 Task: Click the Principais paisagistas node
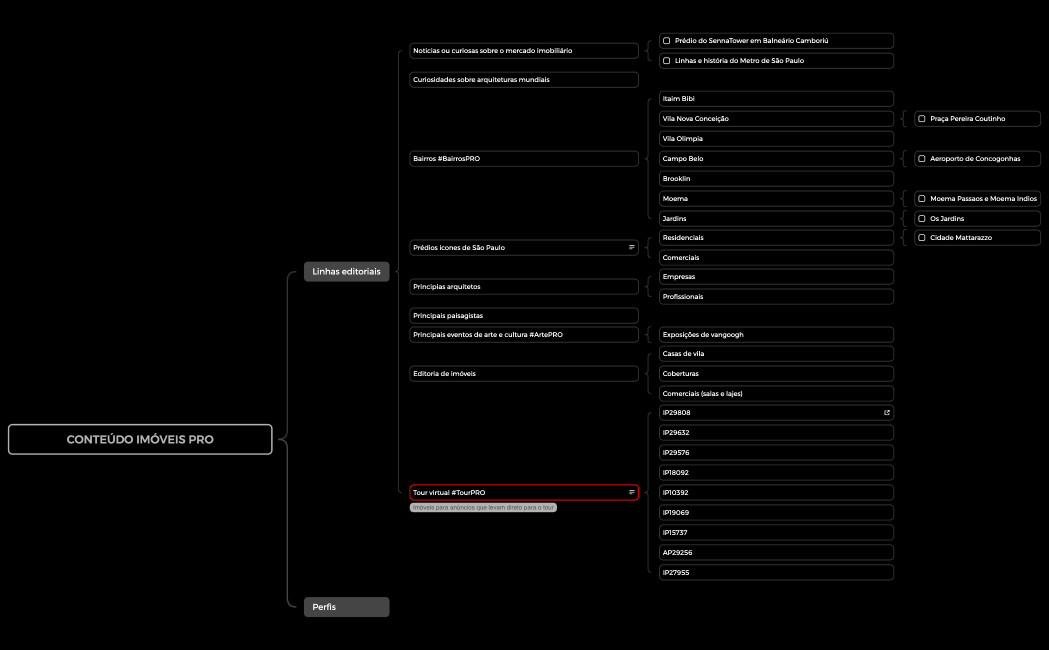tap(523, 316)
